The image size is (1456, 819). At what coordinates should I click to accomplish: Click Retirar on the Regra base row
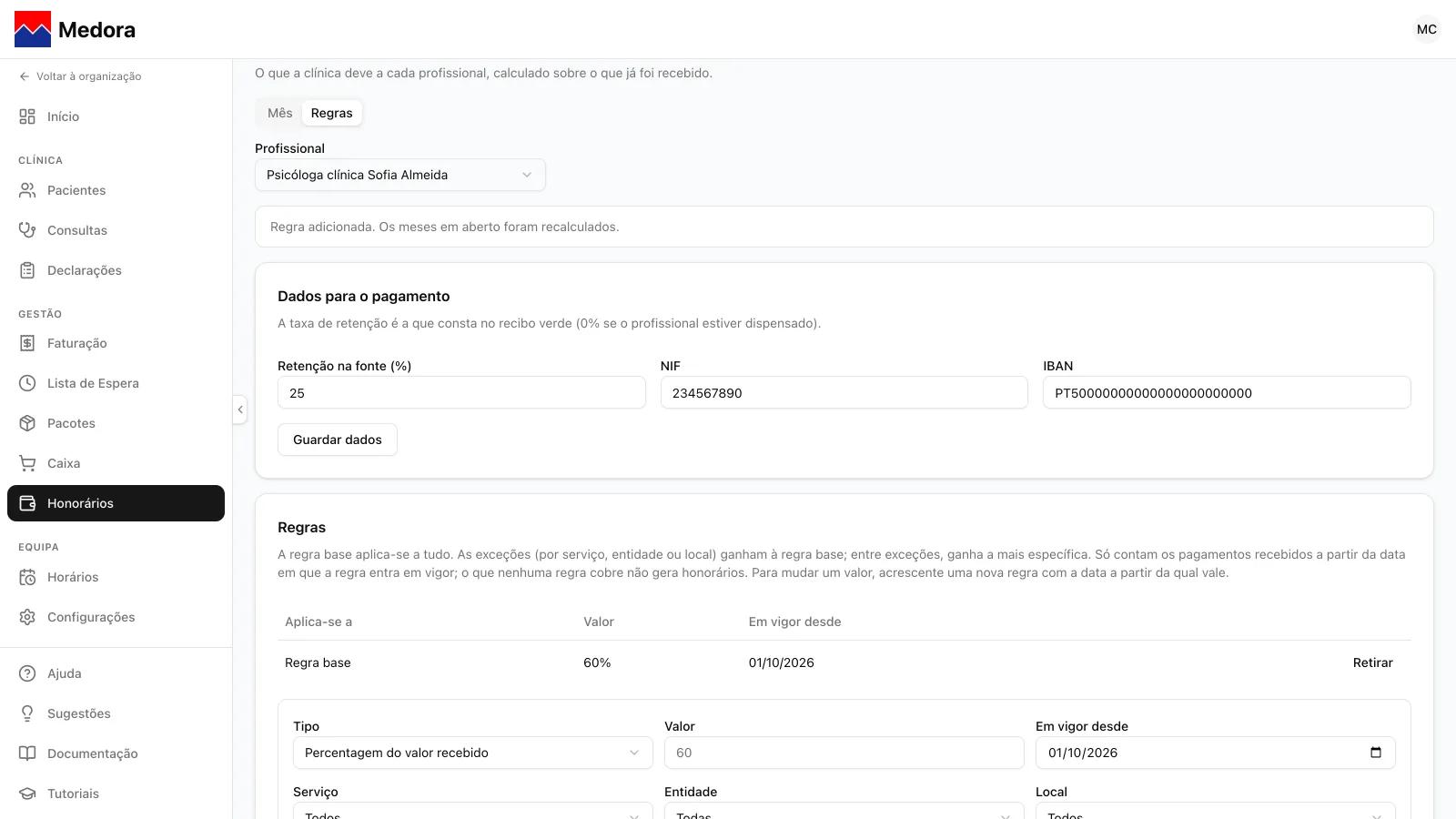coord(1372,662)
